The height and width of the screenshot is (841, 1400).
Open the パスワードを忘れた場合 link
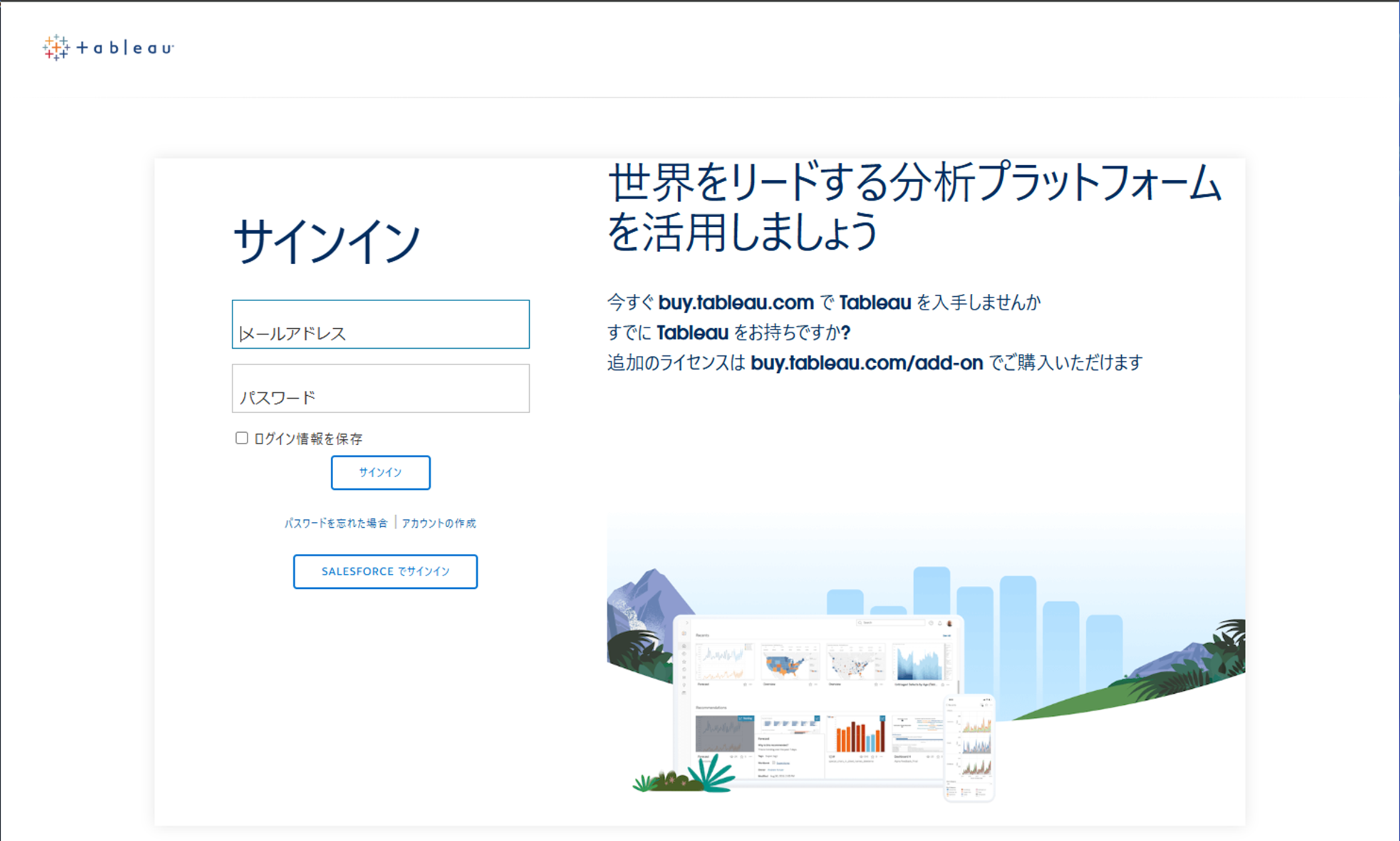(336, 523)
